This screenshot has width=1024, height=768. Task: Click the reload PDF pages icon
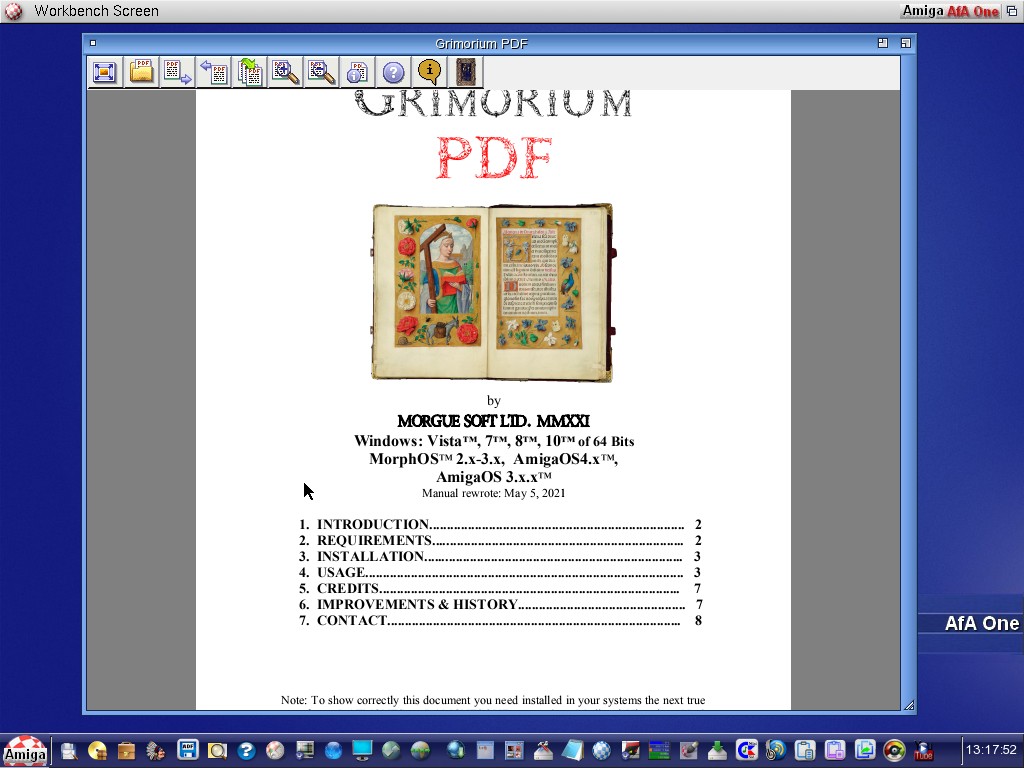(x=249, y=72)
